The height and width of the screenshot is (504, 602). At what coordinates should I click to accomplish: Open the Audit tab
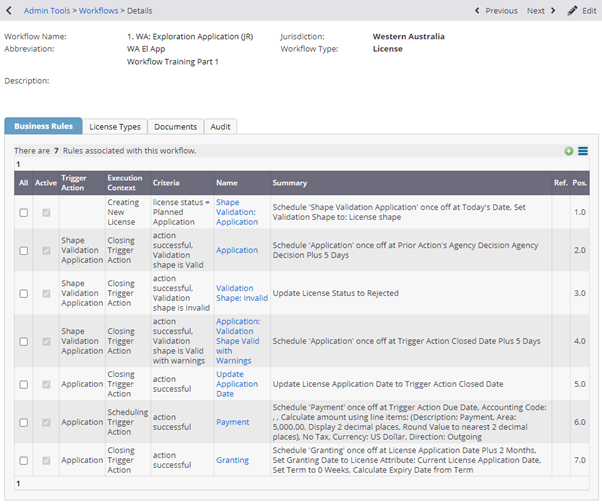[220, 127]
